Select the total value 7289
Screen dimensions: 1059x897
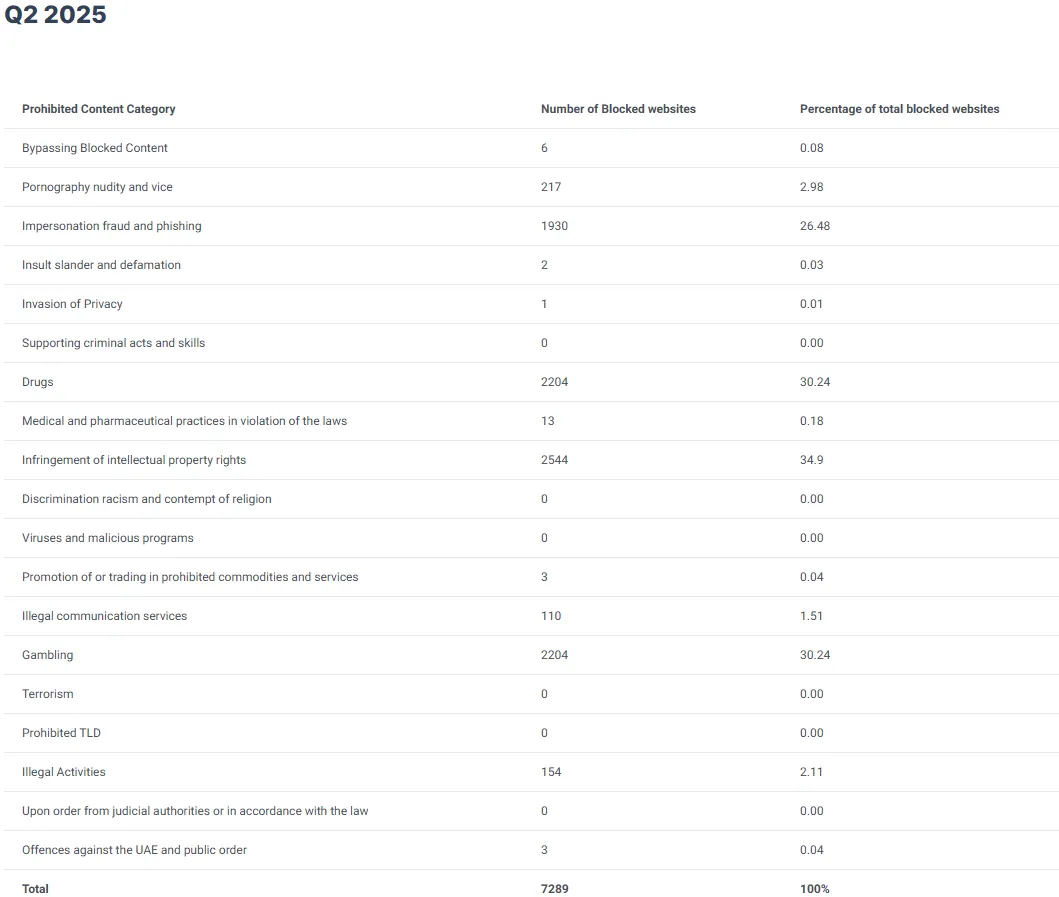coord(554,889)
